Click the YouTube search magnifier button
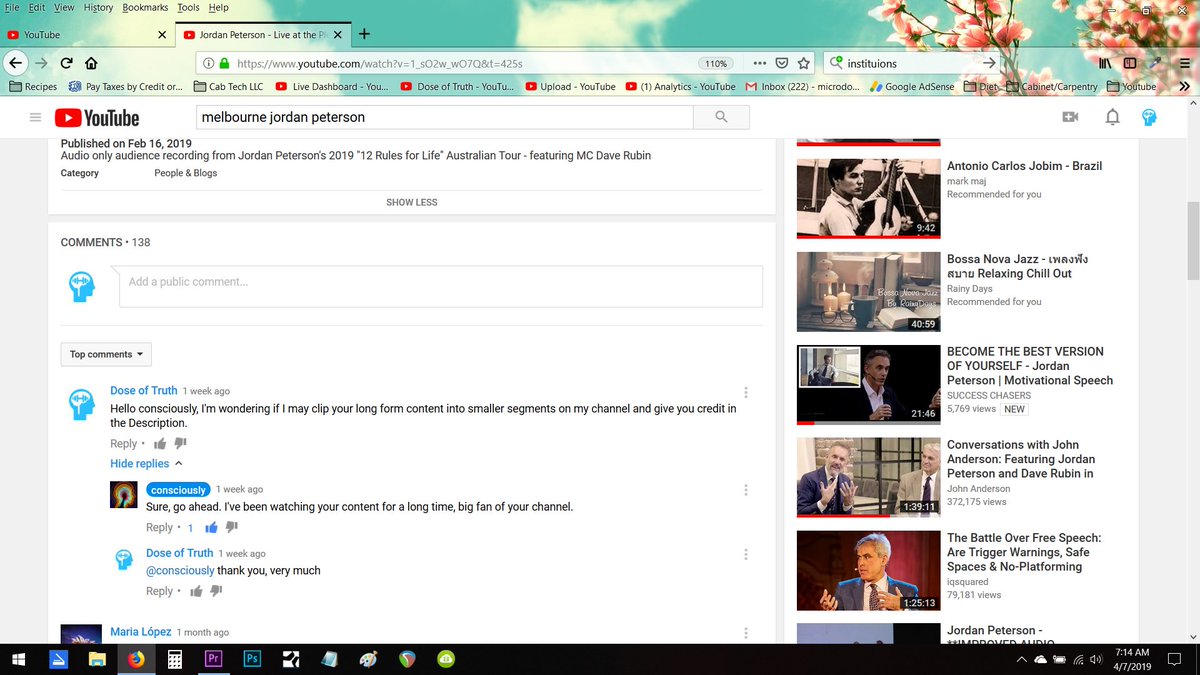 721,117
